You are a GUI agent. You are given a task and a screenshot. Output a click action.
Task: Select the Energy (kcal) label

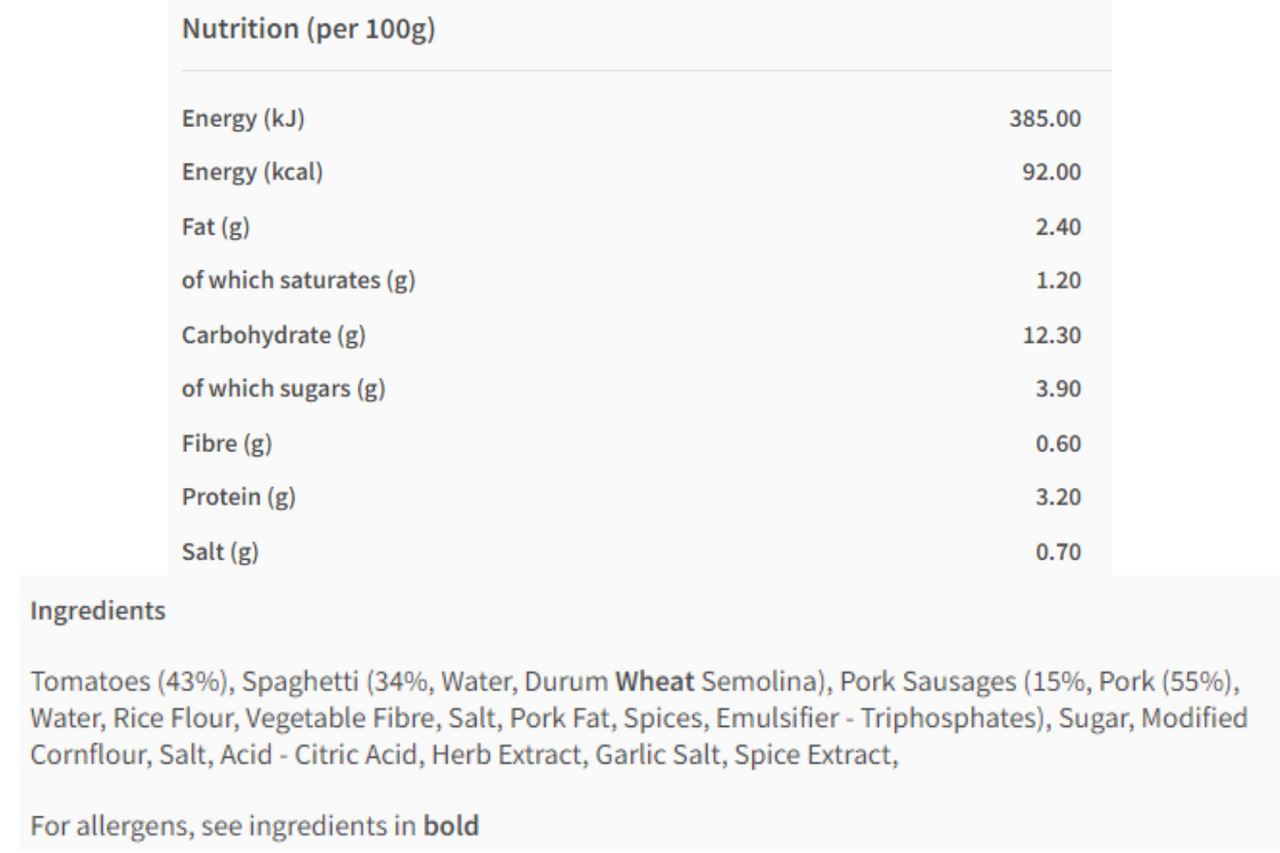[x=252, y=173]
